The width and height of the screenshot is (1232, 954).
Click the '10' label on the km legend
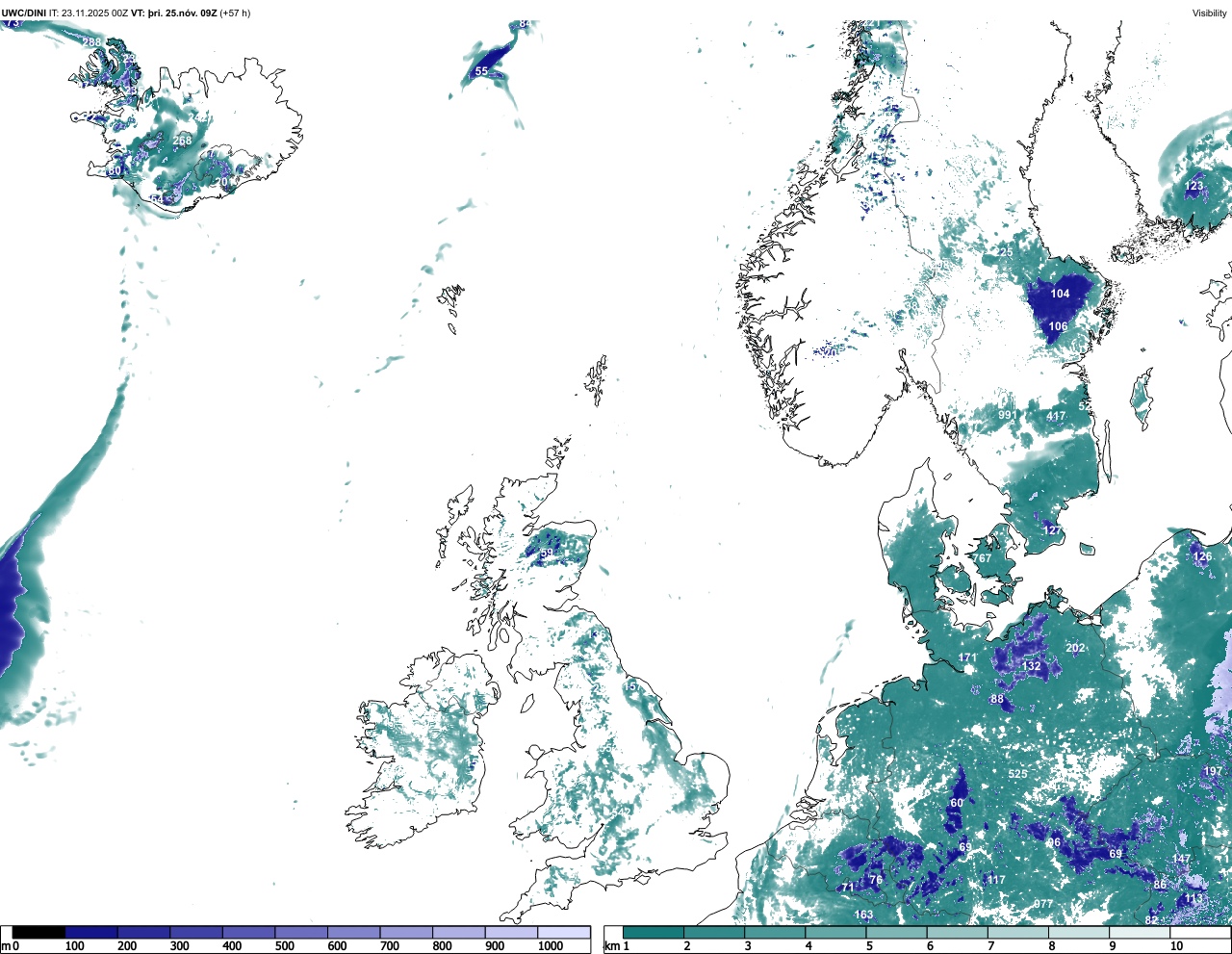click(x=1176, y=946)
